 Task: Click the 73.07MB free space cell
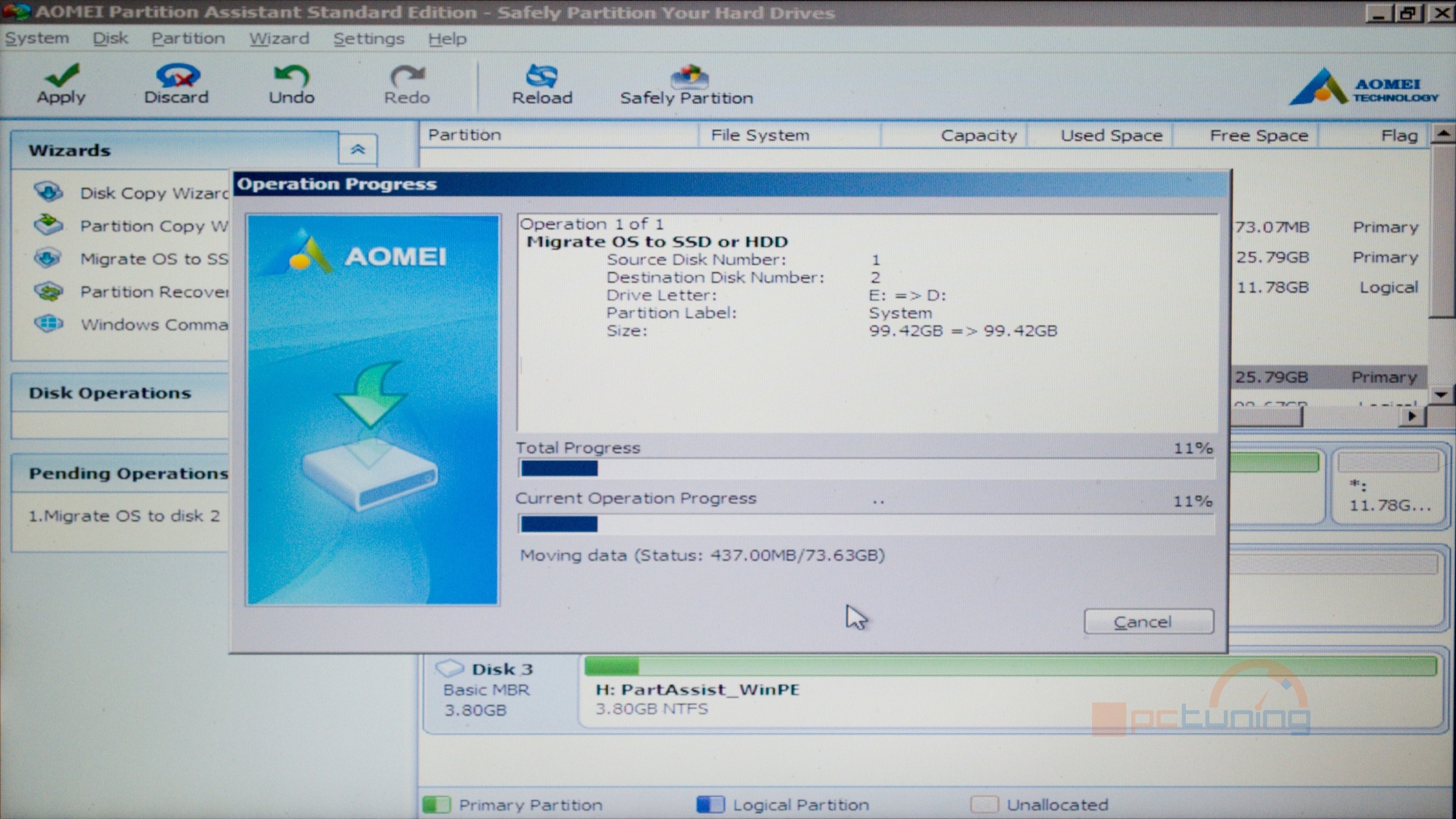[x=1272, y=227]
